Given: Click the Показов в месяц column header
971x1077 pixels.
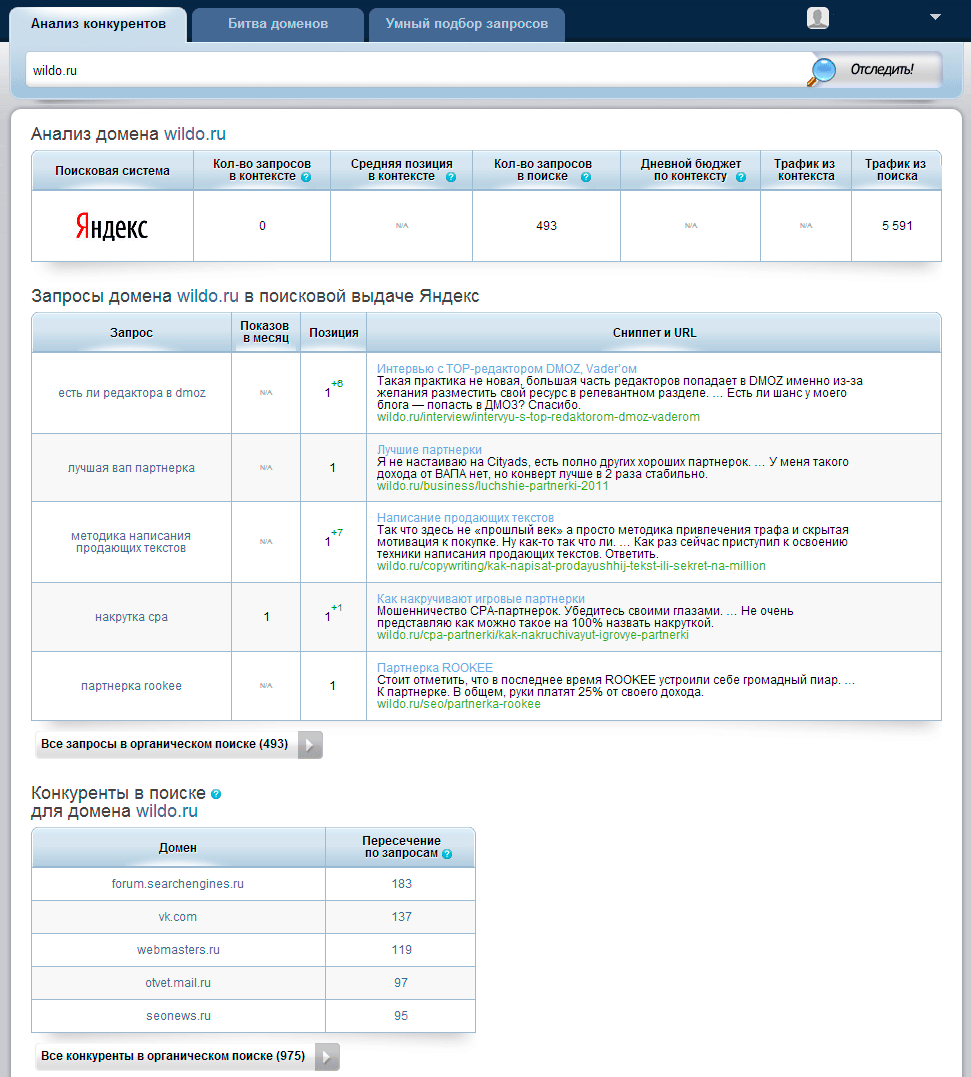Looking at the screenshot, I should click(265, 332).
